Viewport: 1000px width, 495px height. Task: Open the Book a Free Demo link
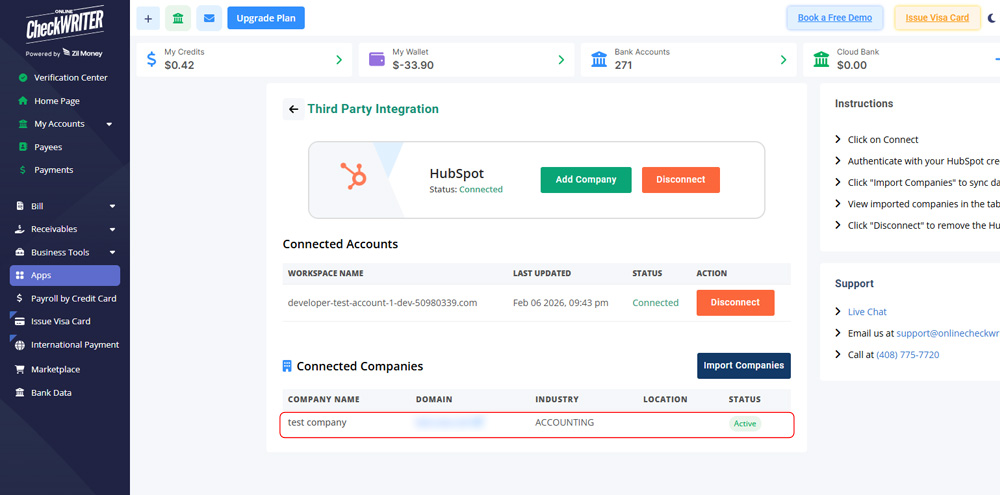coord(835,18)
